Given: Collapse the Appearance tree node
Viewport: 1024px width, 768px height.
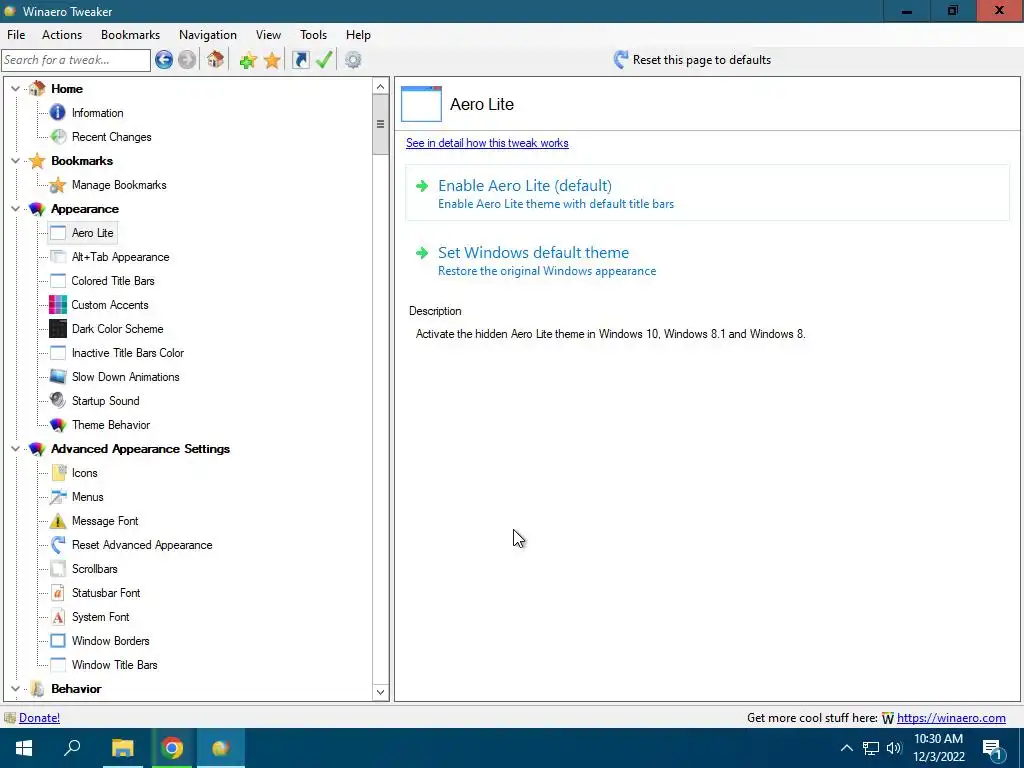Looking at the screenshot, I should [x=16, y=209].
